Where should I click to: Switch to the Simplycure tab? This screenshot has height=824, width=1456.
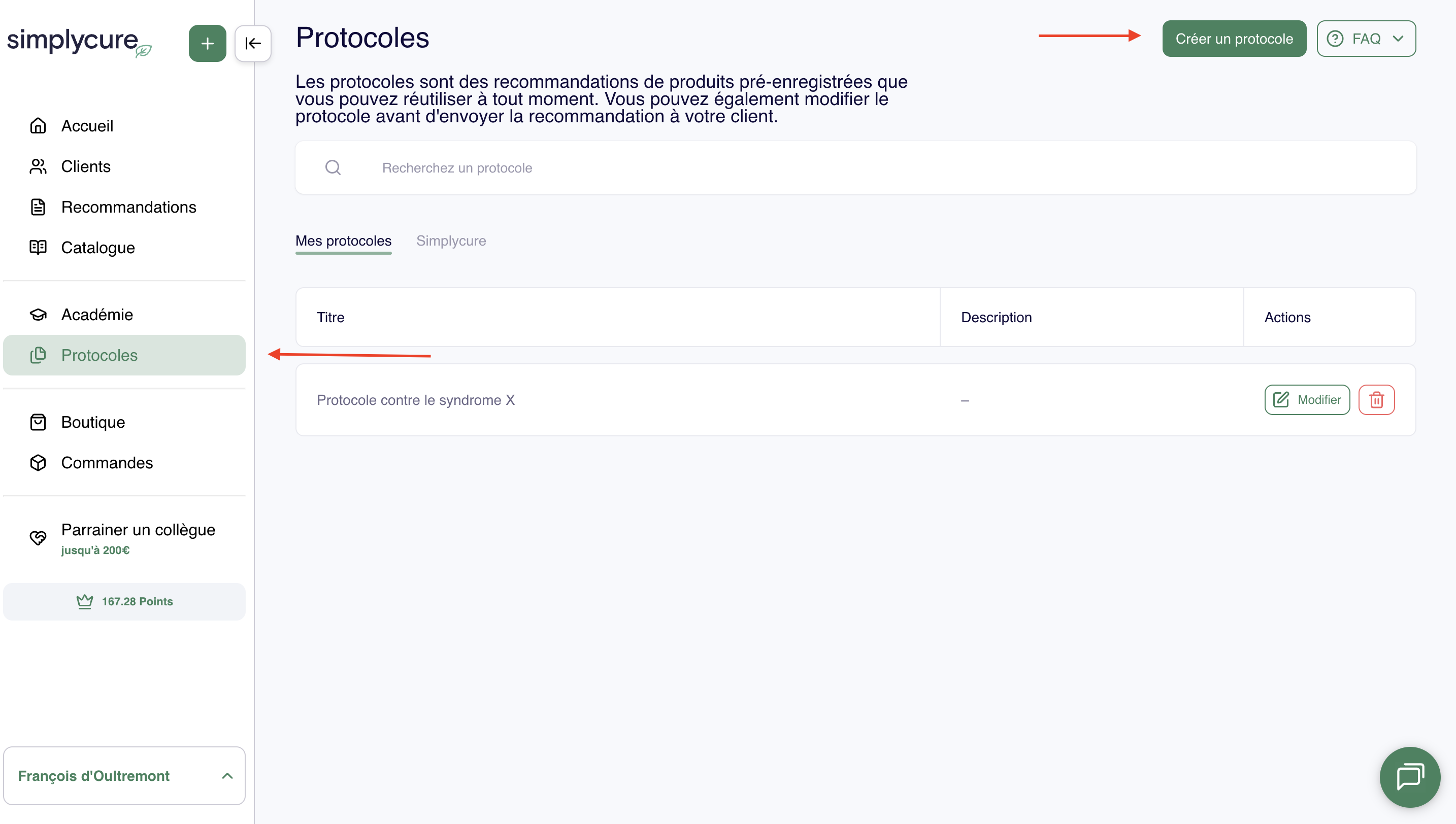point(451,241)
